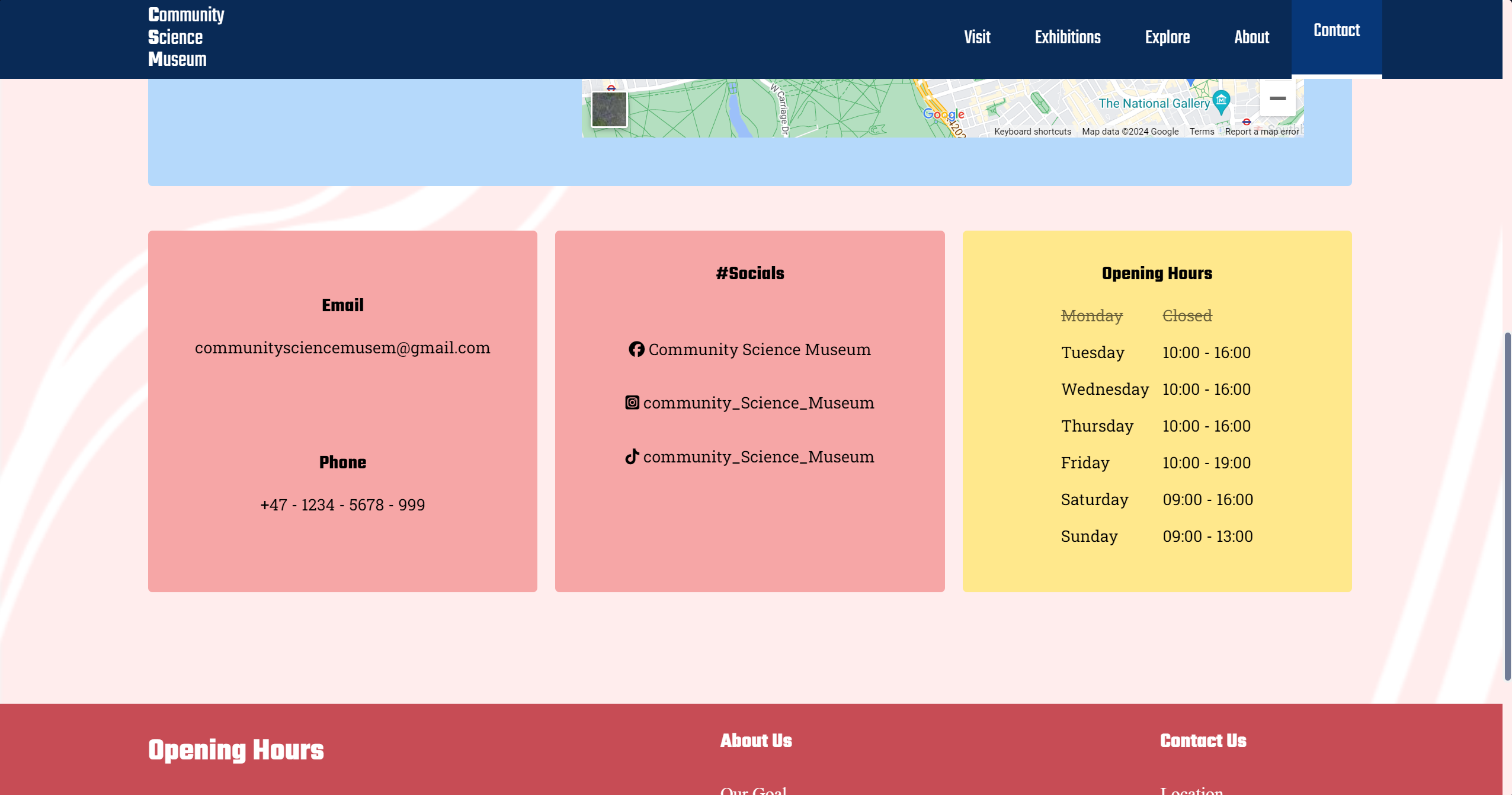Image resolution: width=1512 pixels, height=795 pixels.
Task: Click the underground station roundel on the map
Action: click(611, 87)
